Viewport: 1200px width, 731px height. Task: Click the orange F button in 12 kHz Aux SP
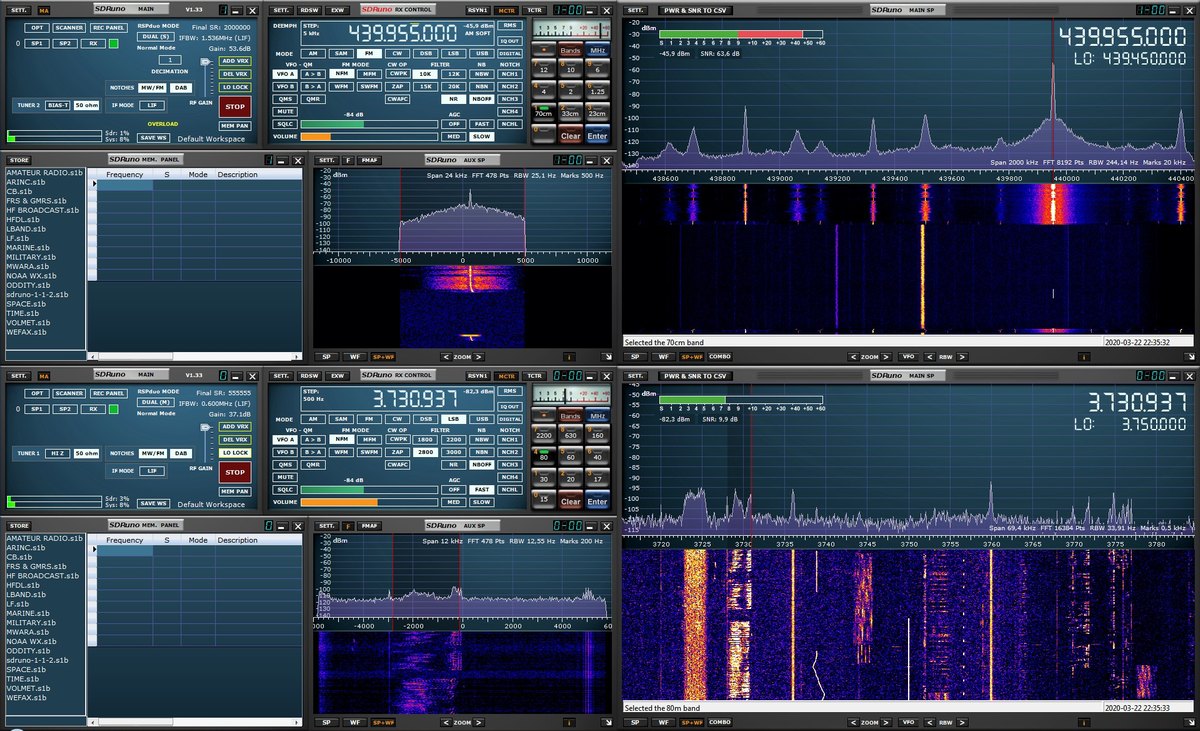[x=348, y=525]
